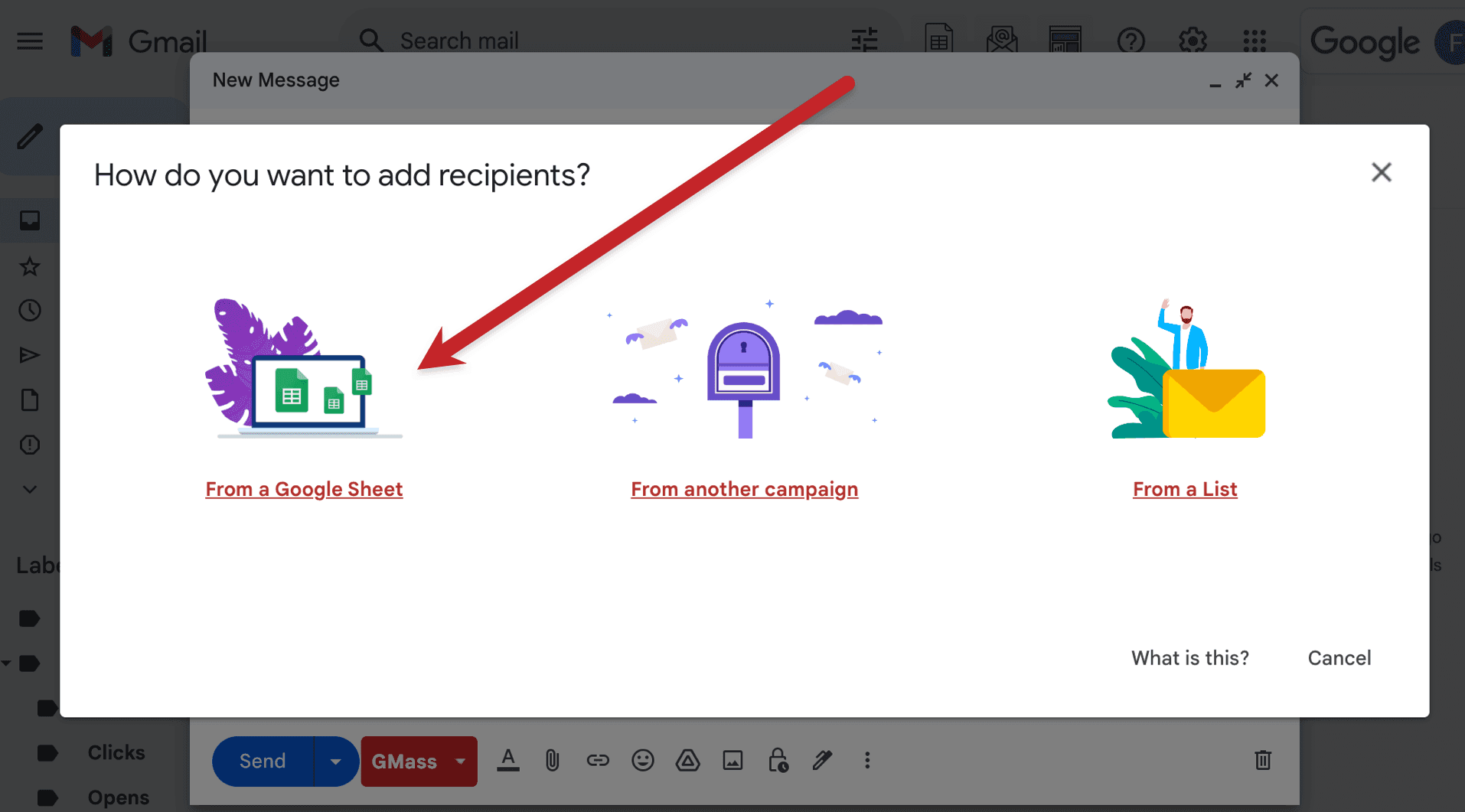Click the Search mail input field
The height and width of the screenshot is (812, 1465).
[x=536, y=40]
